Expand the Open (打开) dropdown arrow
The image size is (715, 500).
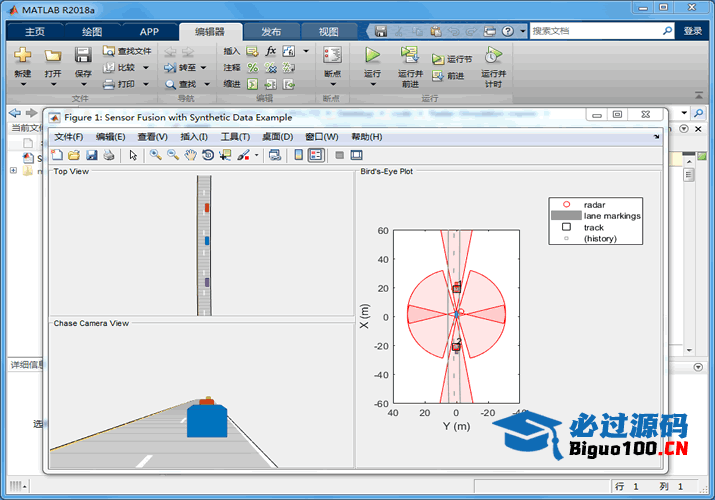pyautogui.click(x=53, y=84)
